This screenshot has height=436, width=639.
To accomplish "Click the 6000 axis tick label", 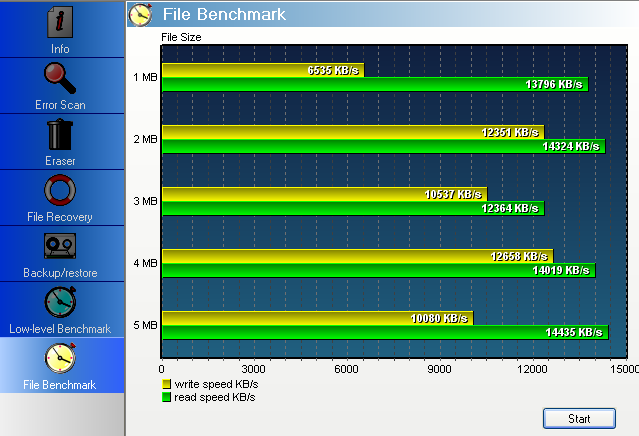I will (x=346, y=369).
